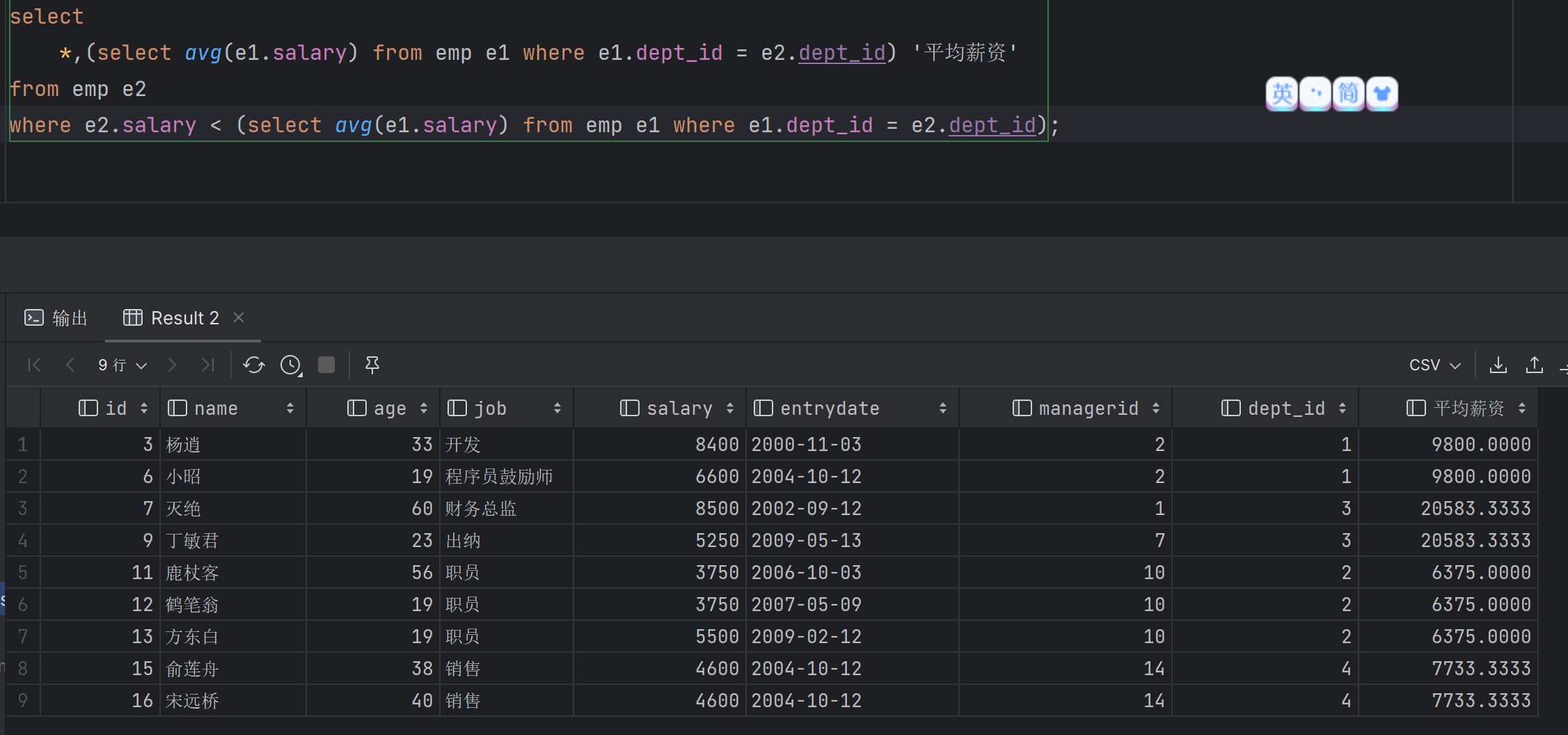Select row number 5 in the result grid
This screenshot has width=1568, height=735.
tap(23, 572)
